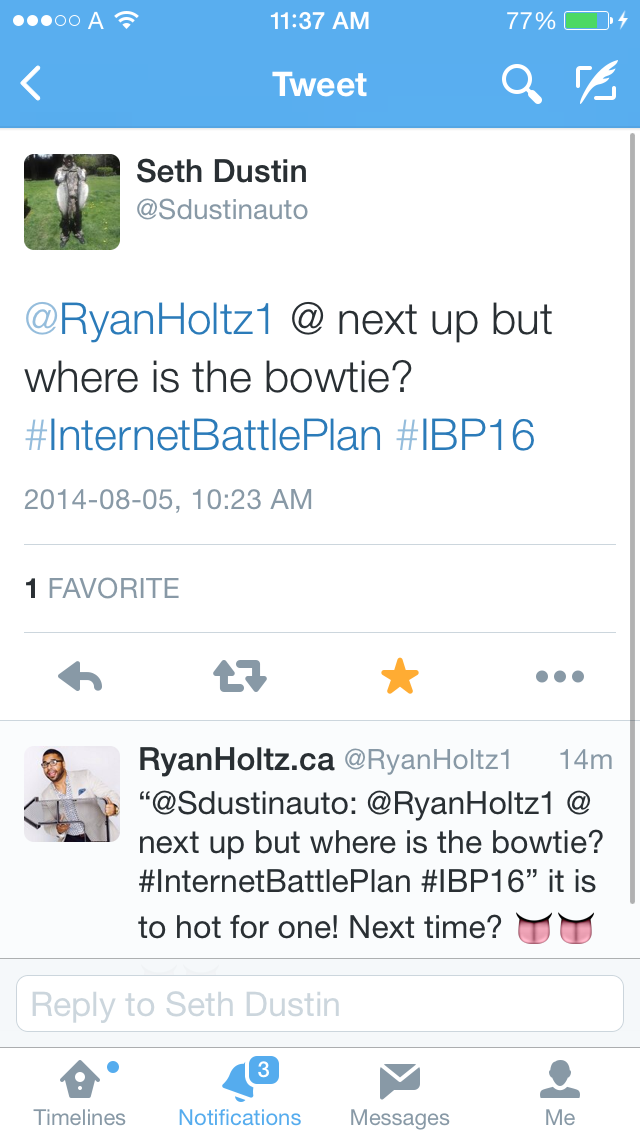
Task: Open more options ellipsis menu
Action: (559, 678)
